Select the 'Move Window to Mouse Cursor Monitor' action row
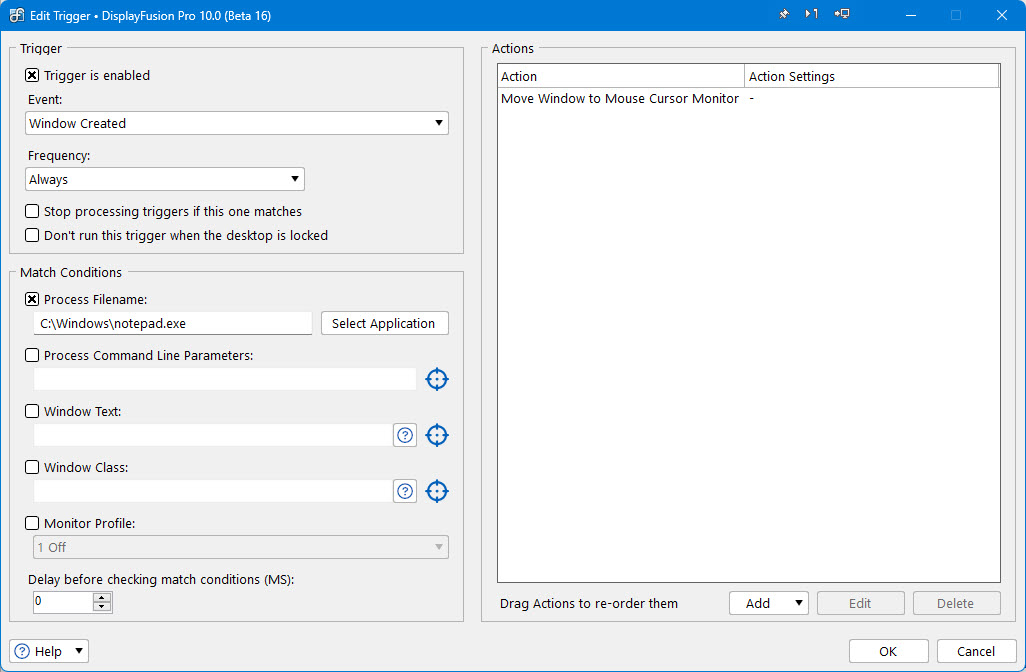The width and height of the screenshot is (1026, 672). click(620, 99)
